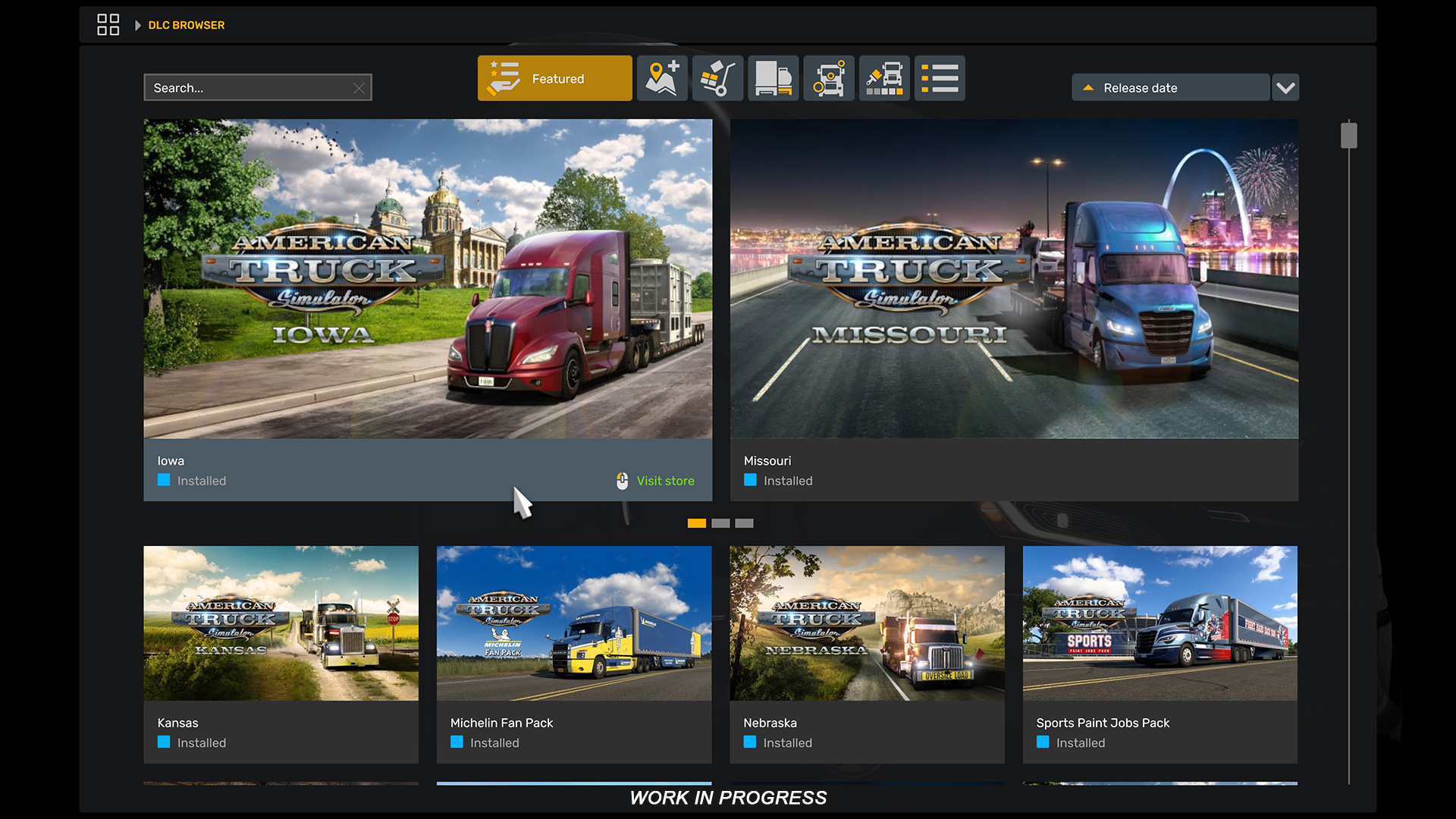The image size is (1456, 819).
Task: Switch to second featured carousel page
Action: coord(720,523)
